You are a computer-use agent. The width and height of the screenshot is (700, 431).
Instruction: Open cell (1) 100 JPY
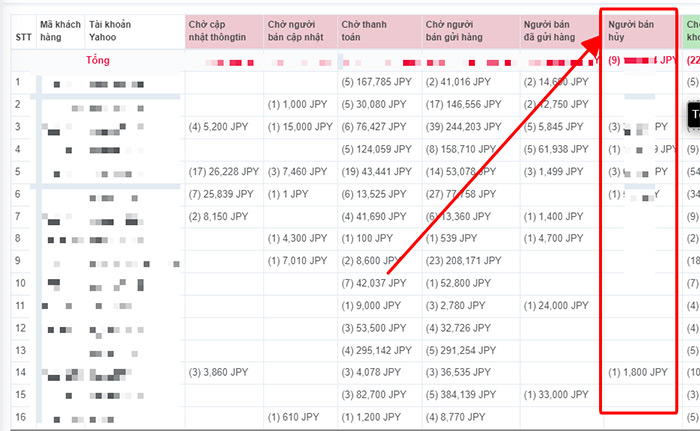tap(367, 239)
